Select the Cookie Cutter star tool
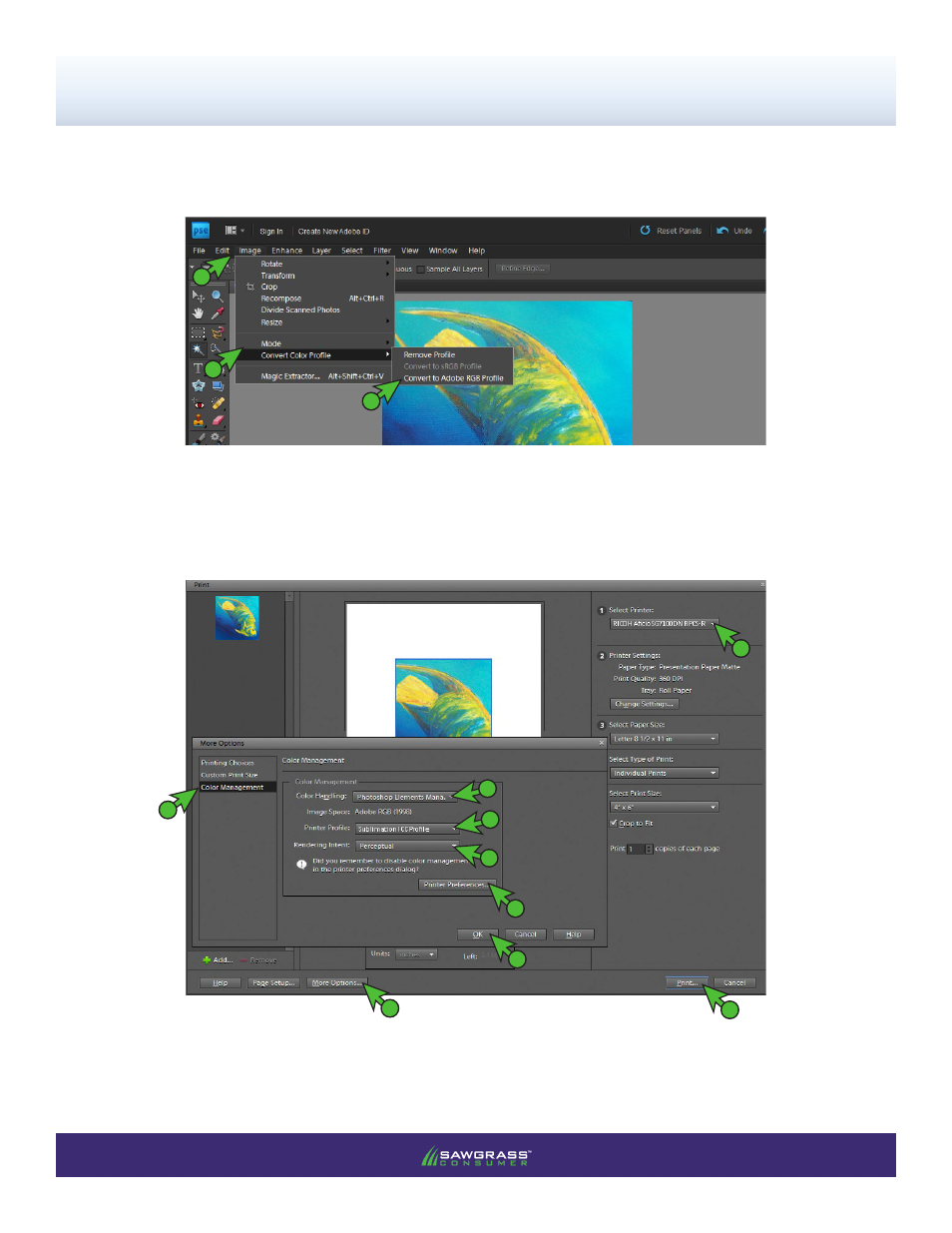The width and height of the screenshot is (952, 1233). (x=199, y=385)
